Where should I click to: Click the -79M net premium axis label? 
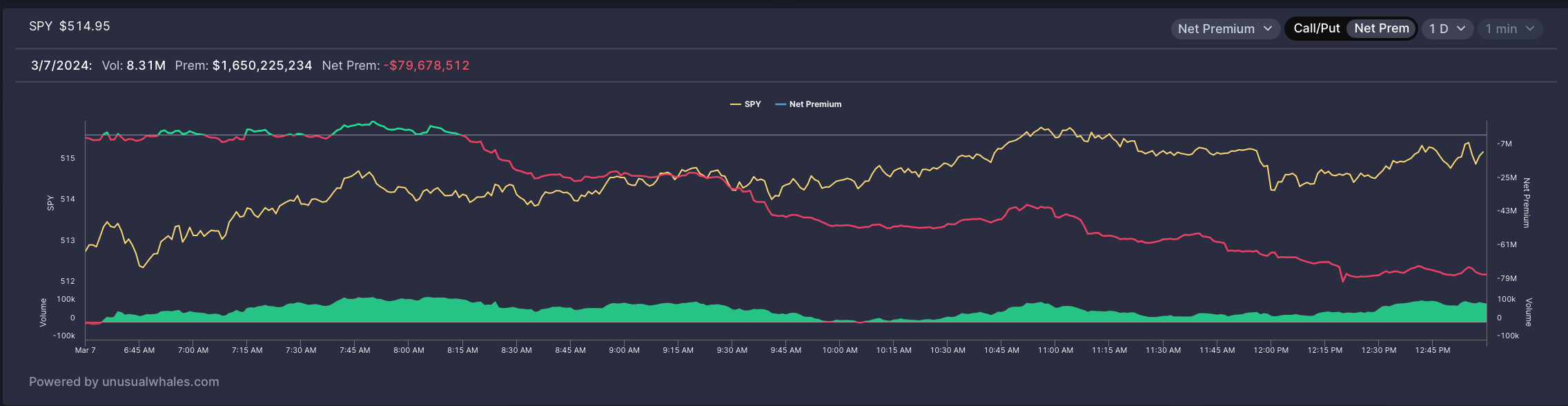1507,278
